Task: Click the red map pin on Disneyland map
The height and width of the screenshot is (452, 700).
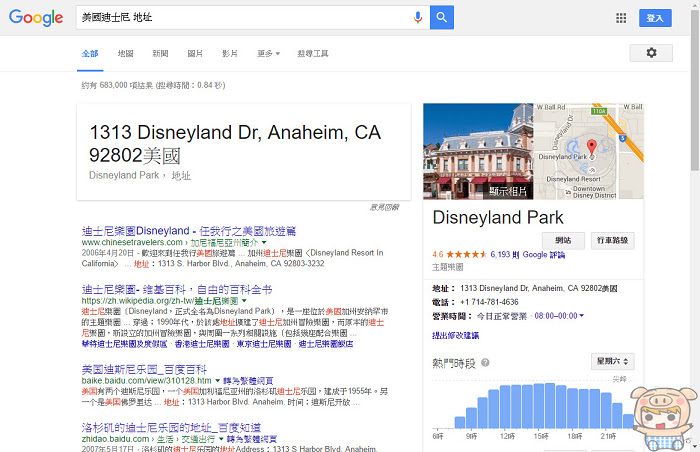Action: 592,147
